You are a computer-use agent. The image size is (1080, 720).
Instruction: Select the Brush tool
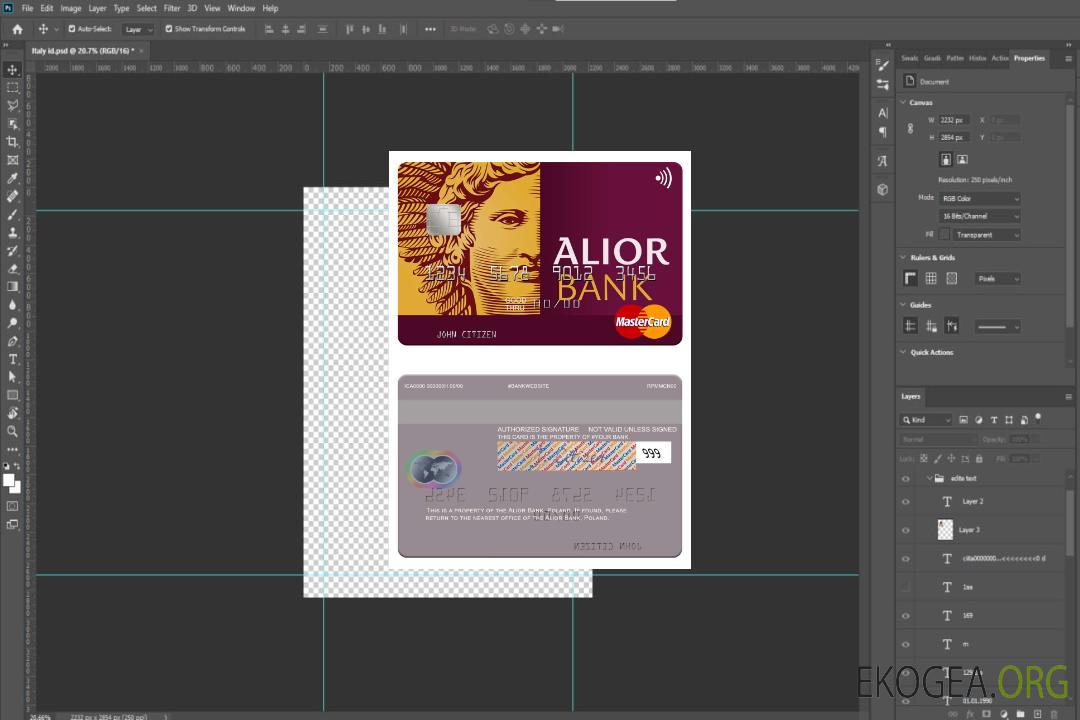coord(12,214)
